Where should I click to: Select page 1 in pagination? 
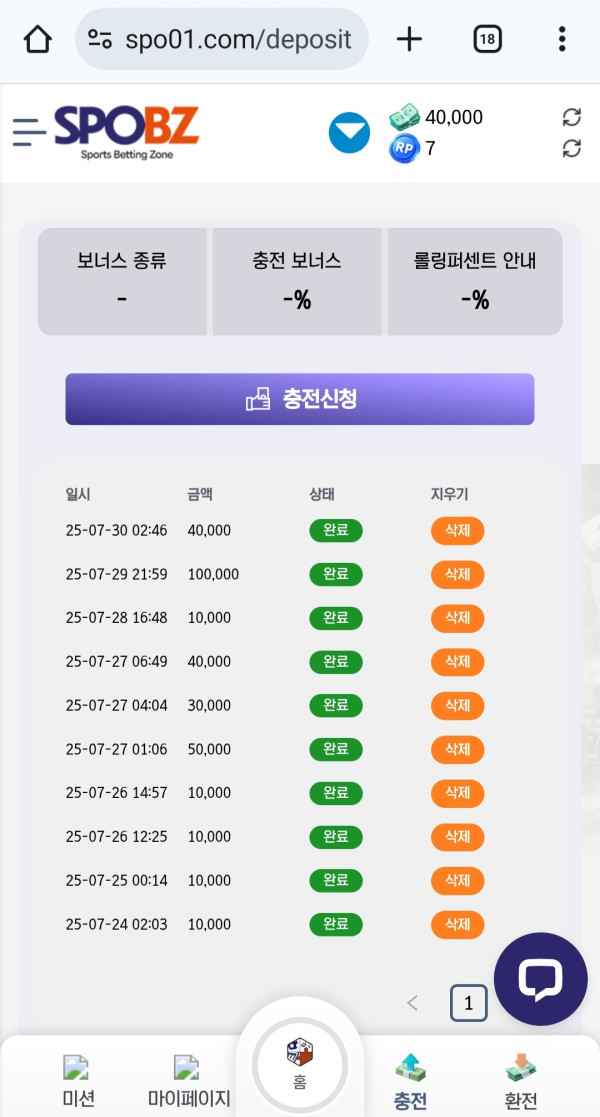point(468,1003)
